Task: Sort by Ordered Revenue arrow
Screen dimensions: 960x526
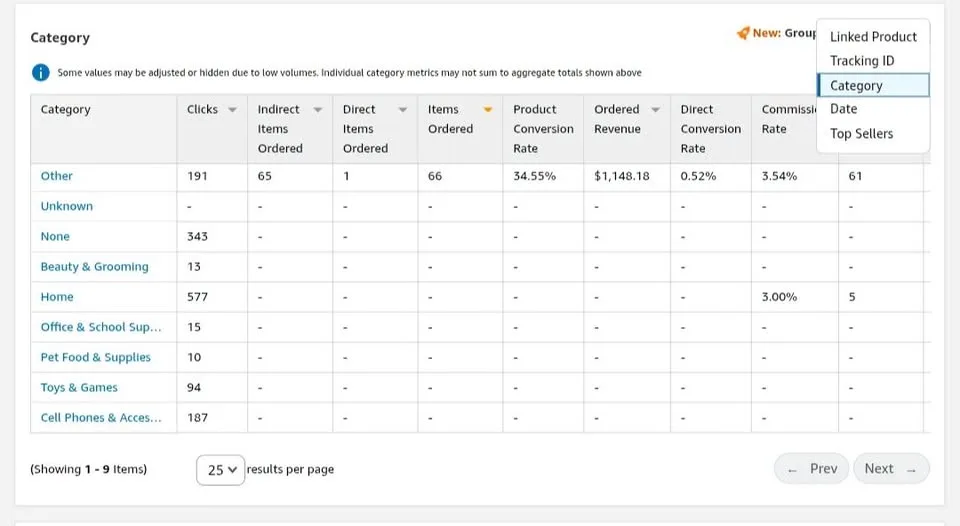Action: 656,110
